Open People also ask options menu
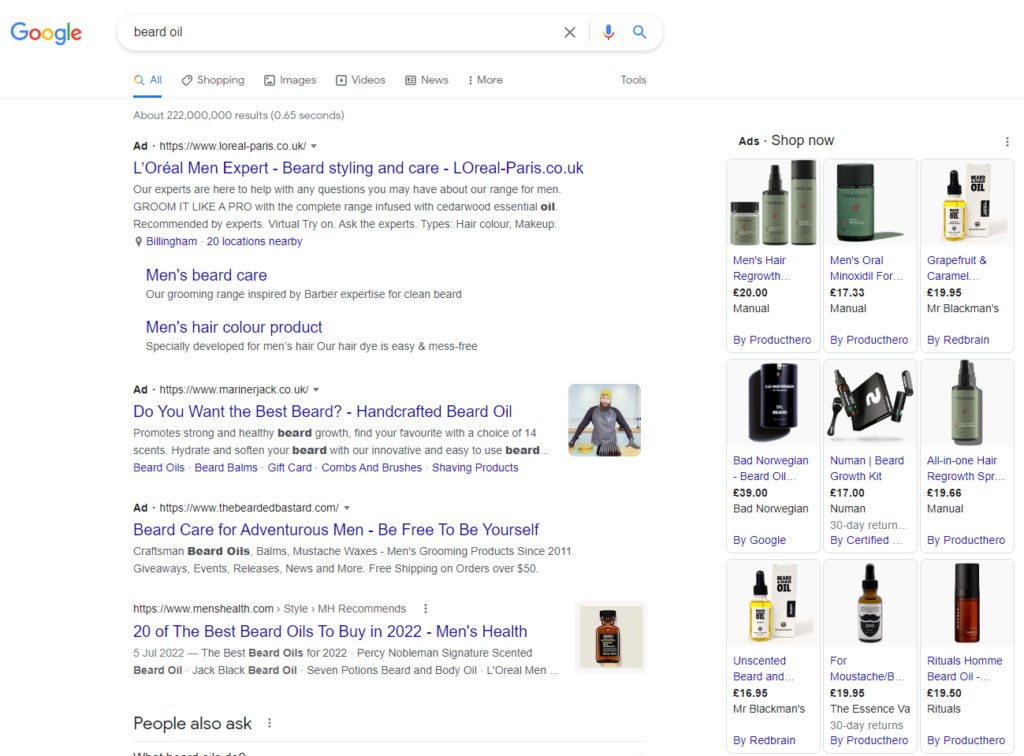Screen dimensions: 1024x756 point(269,723)
